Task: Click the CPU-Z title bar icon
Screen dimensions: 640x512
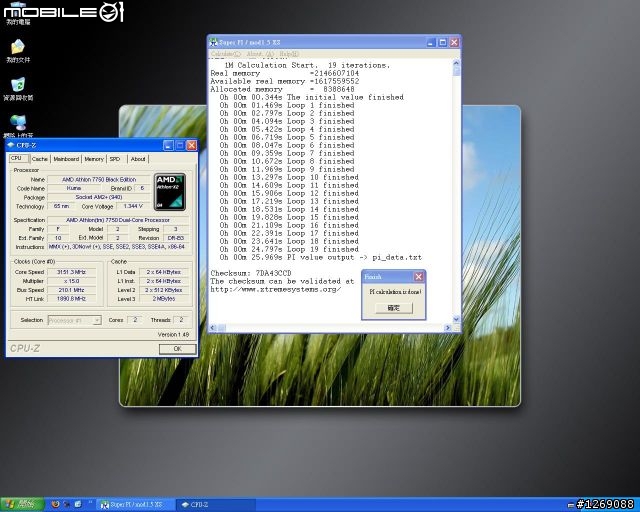Action: point(11,145)
